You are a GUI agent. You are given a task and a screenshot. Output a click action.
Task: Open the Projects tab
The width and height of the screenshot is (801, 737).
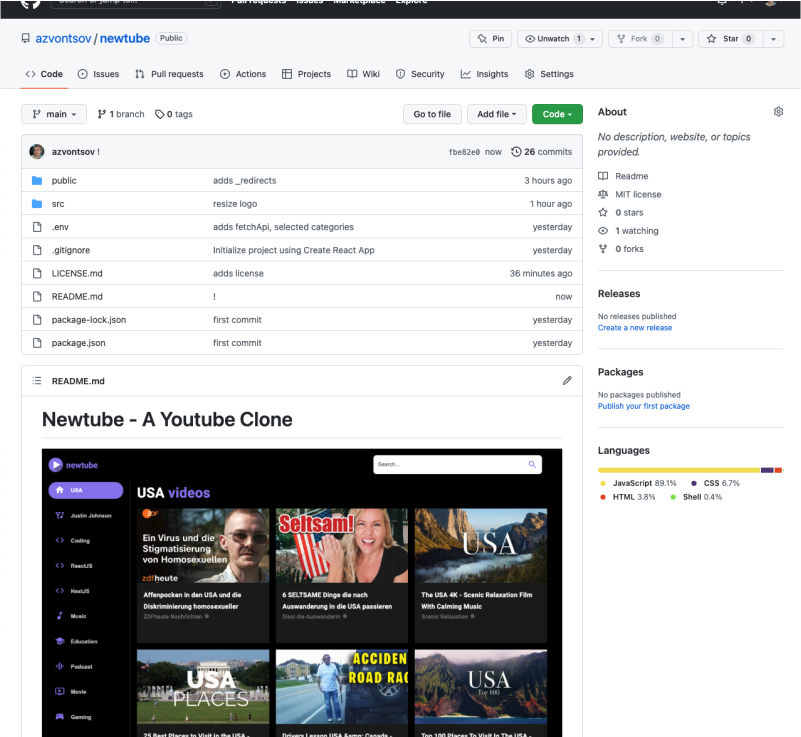[307, 74]
